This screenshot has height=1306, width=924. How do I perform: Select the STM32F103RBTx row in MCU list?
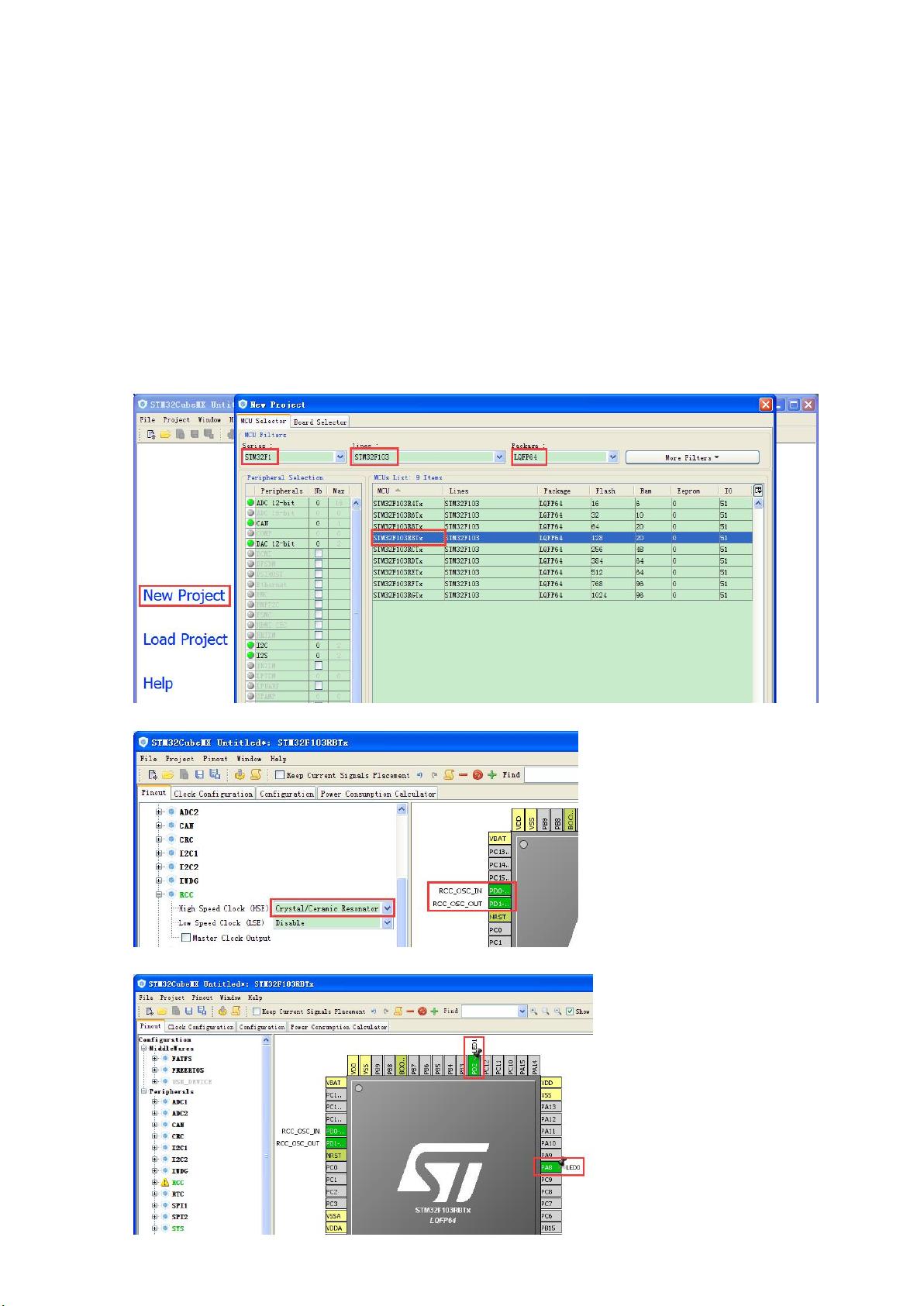point(408,537)
